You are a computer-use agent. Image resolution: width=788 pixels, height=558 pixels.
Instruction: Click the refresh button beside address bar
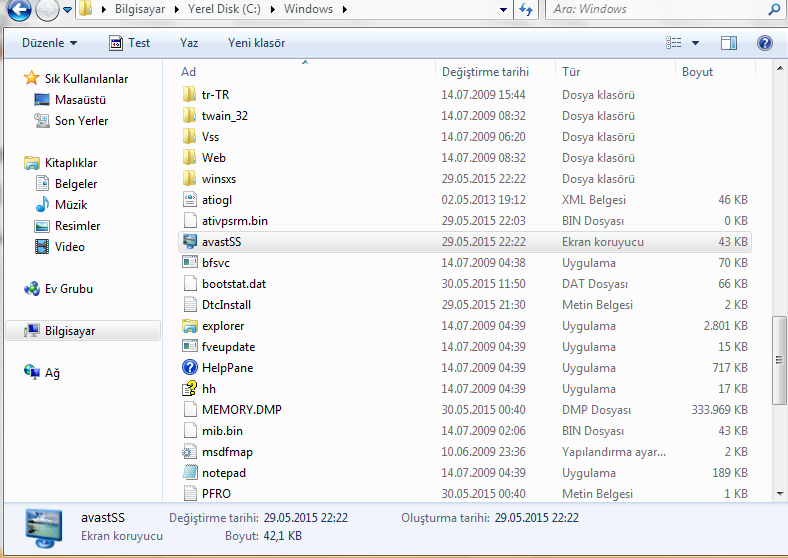point(526,10)
